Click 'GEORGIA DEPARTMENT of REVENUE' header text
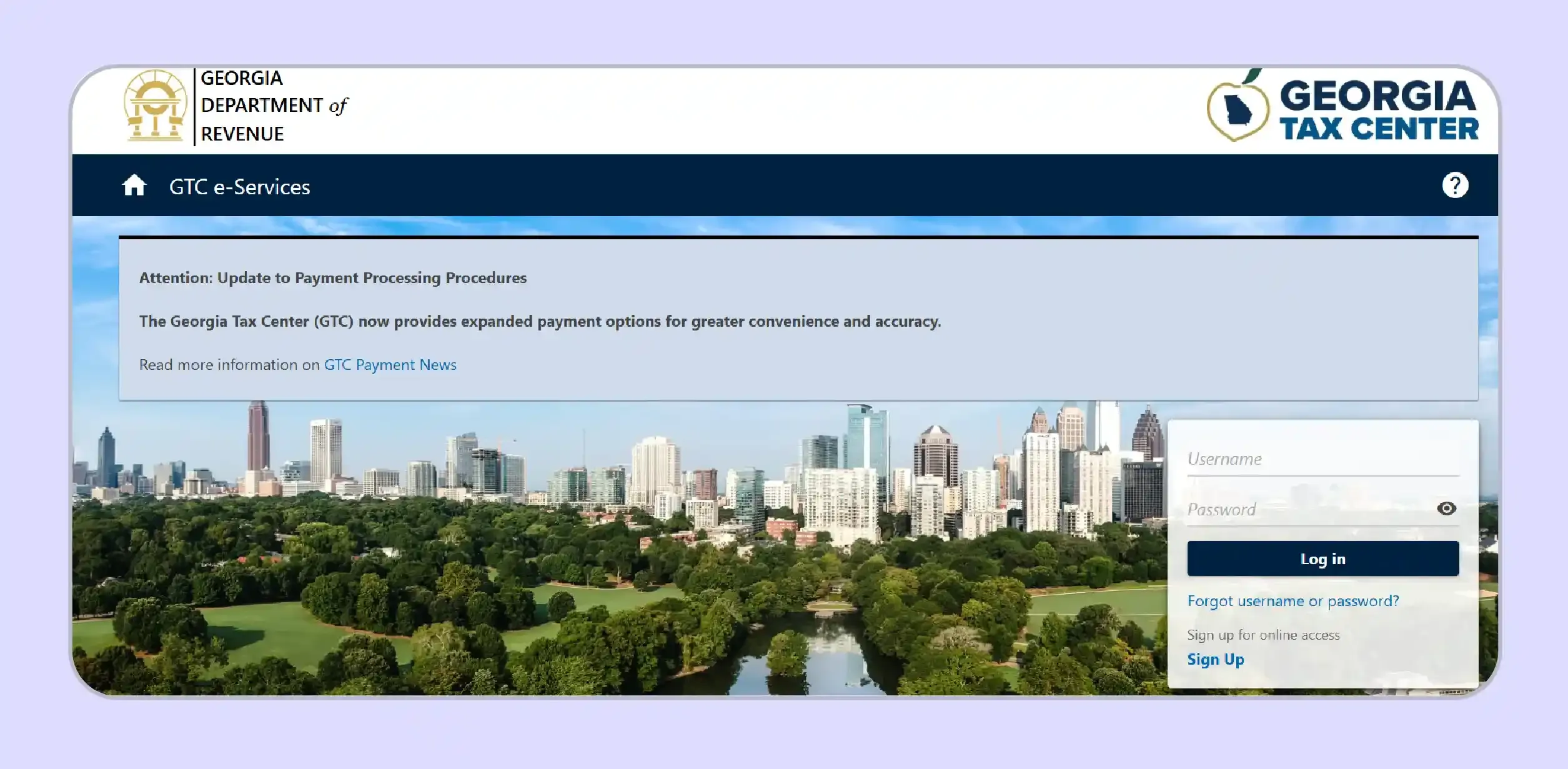 273,106
